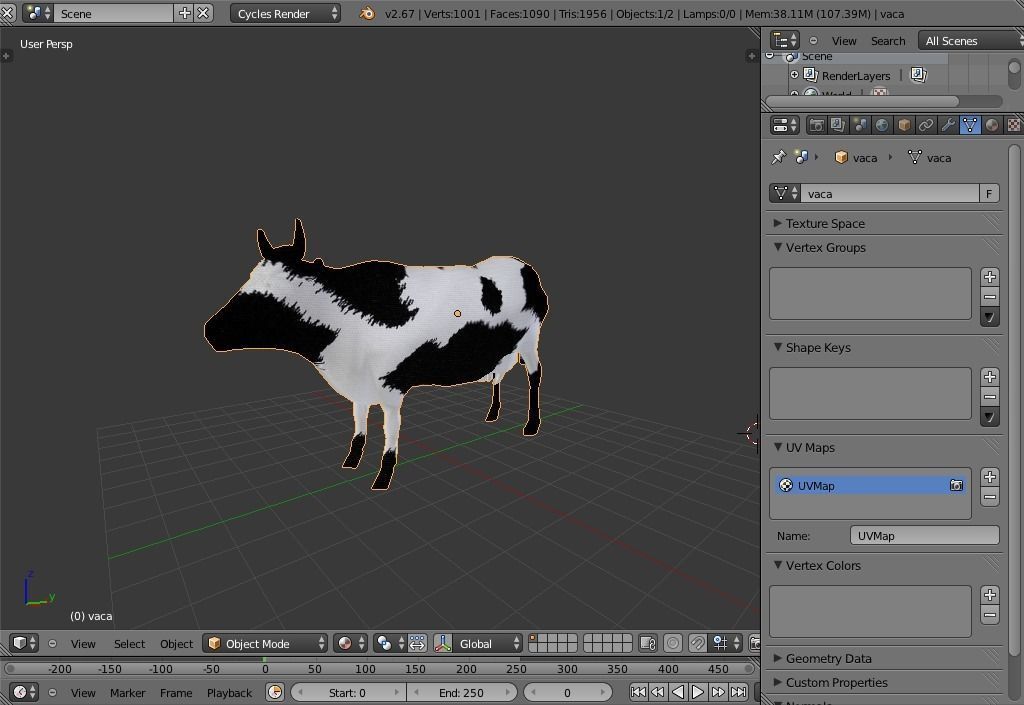Viewport: 1024px width, 705px height.
Task: Click the Blender logo in the info header
Action: click(367, 13)
